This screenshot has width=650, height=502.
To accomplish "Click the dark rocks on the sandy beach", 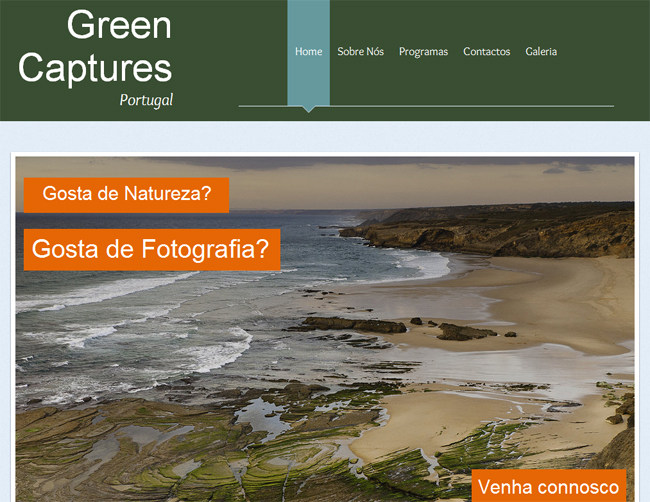I will point(464,331).
